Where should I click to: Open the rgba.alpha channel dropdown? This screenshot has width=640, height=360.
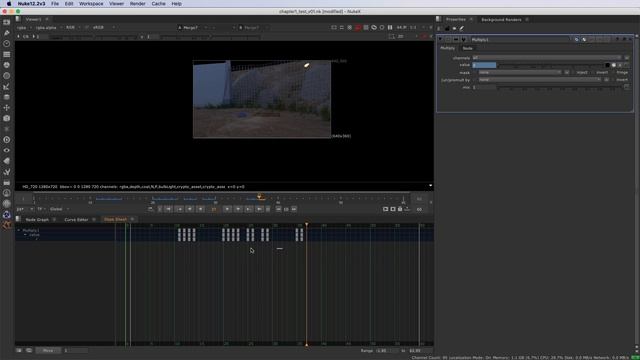coord(49,28)
